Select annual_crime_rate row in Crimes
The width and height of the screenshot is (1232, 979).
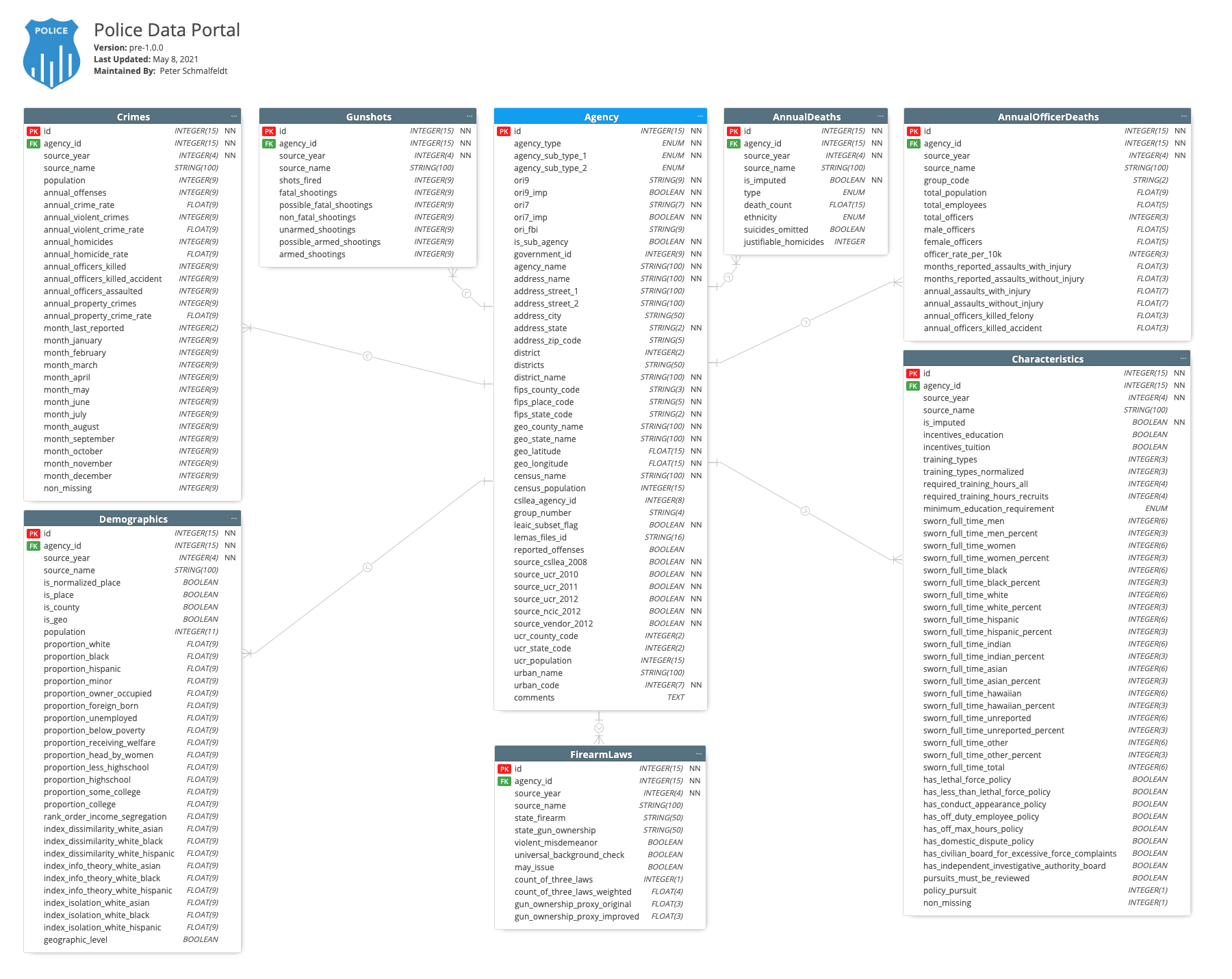(x=133, y=205)
